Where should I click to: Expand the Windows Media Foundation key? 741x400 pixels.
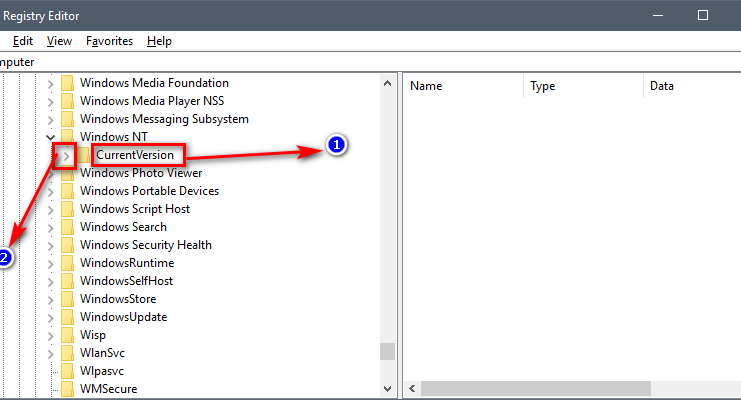(x=51, y=84)
